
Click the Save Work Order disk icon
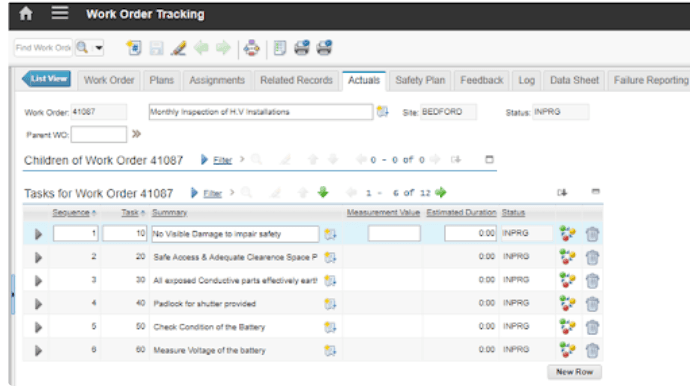pyautogui.click(x=156, y=48)
